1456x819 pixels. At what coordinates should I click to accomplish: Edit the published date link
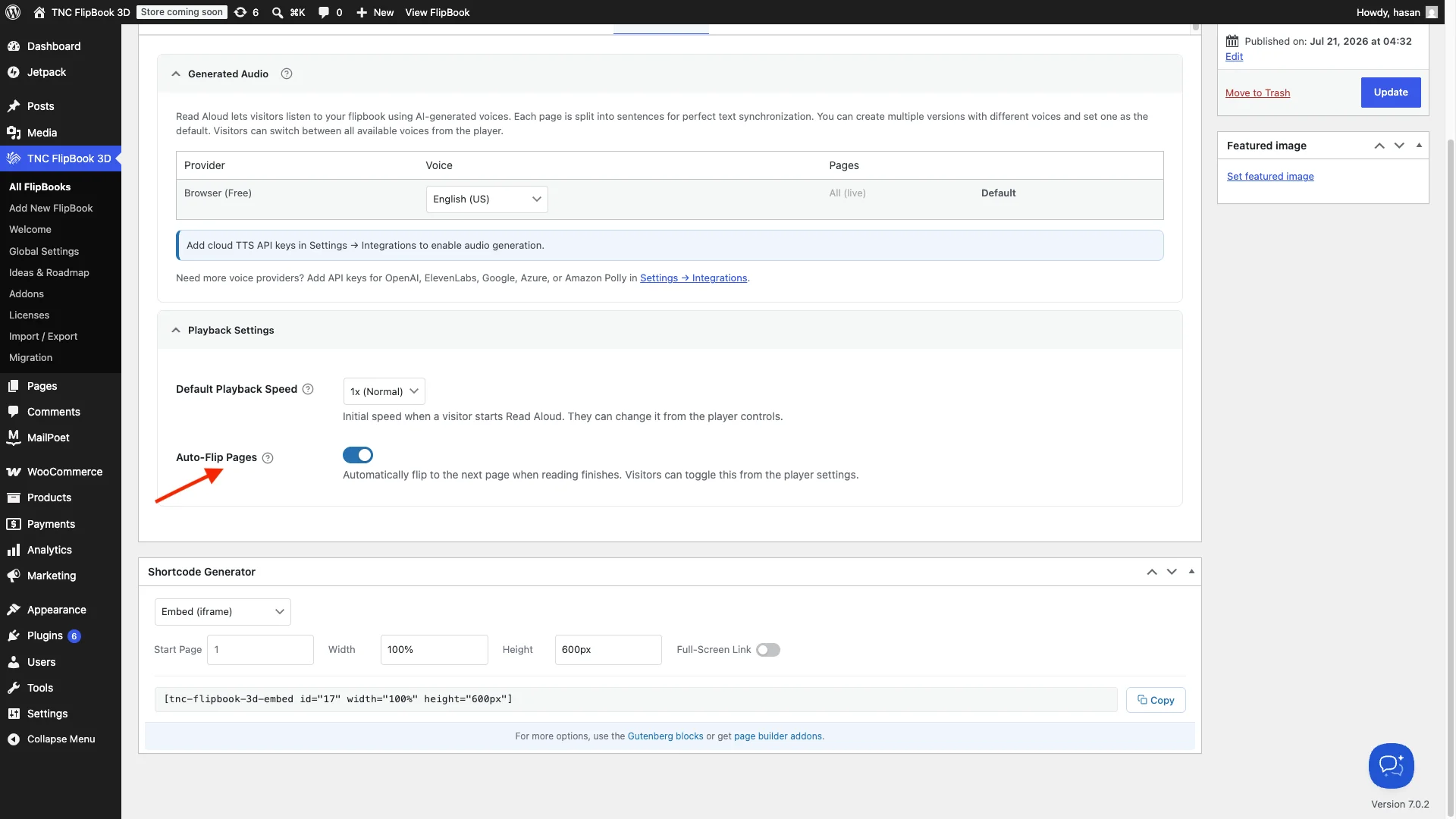pyautogui.click(x=1234, y=57)
